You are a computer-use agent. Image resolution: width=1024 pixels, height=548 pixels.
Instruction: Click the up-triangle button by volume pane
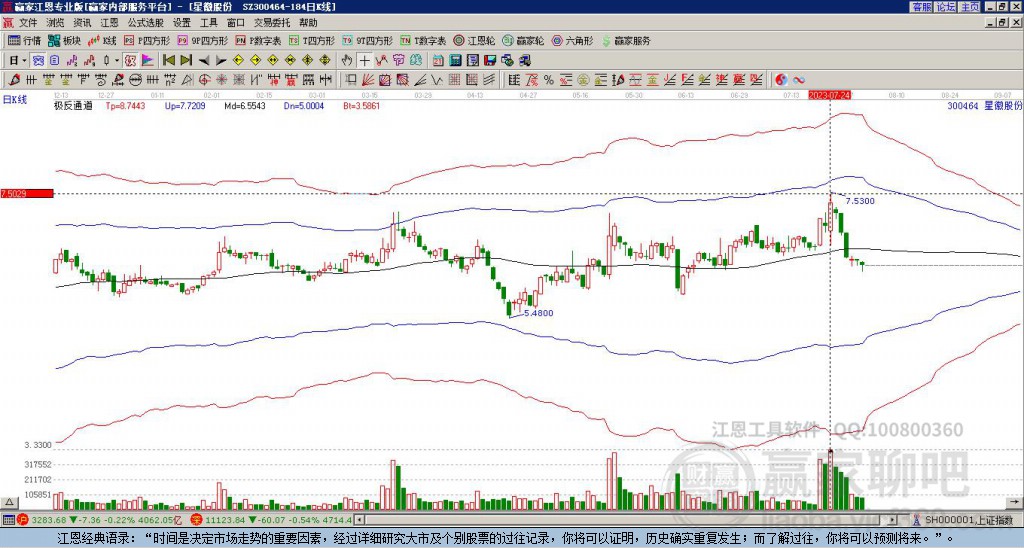click(9, 502)
